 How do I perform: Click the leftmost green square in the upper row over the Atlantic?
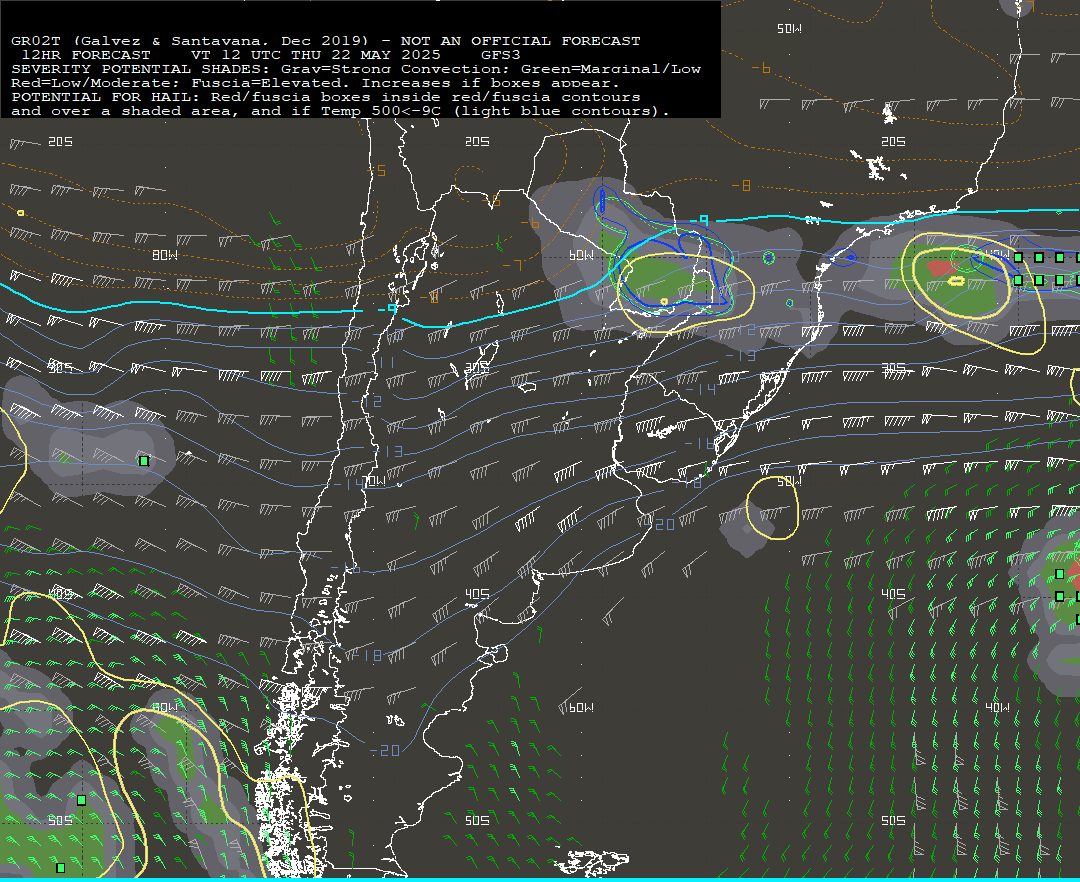1018,258
